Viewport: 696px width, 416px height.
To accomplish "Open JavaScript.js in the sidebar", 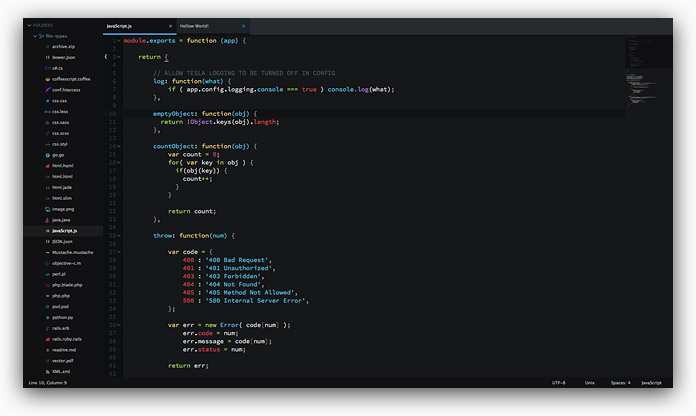I will [64, 231].
